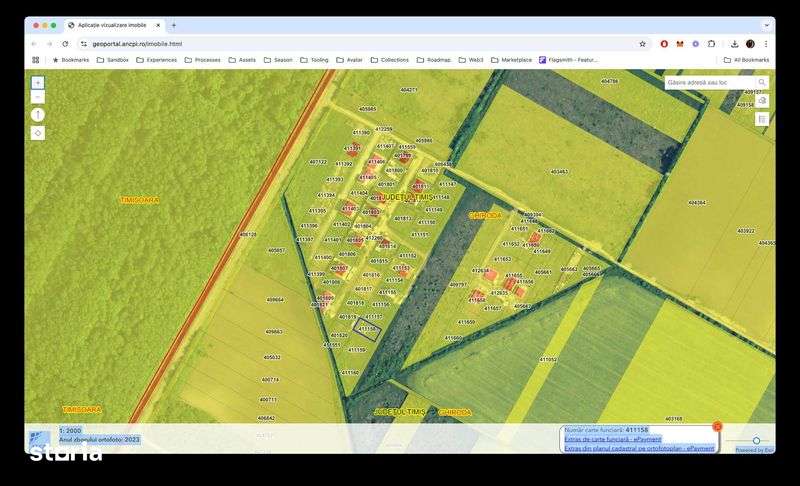
Task: Click parcel label 400714 on the map
Action: coord(270,379)
